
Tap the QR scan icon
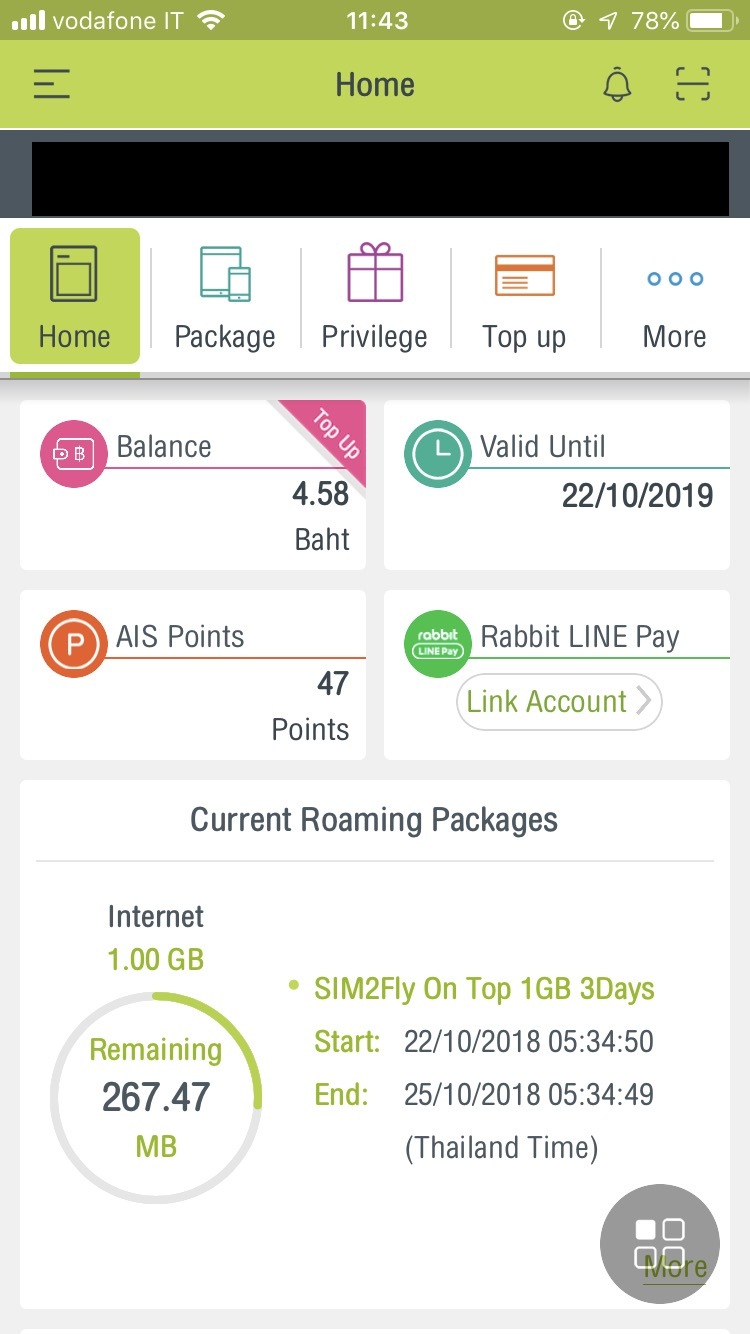pyautogui.click(x=692, y=84)
